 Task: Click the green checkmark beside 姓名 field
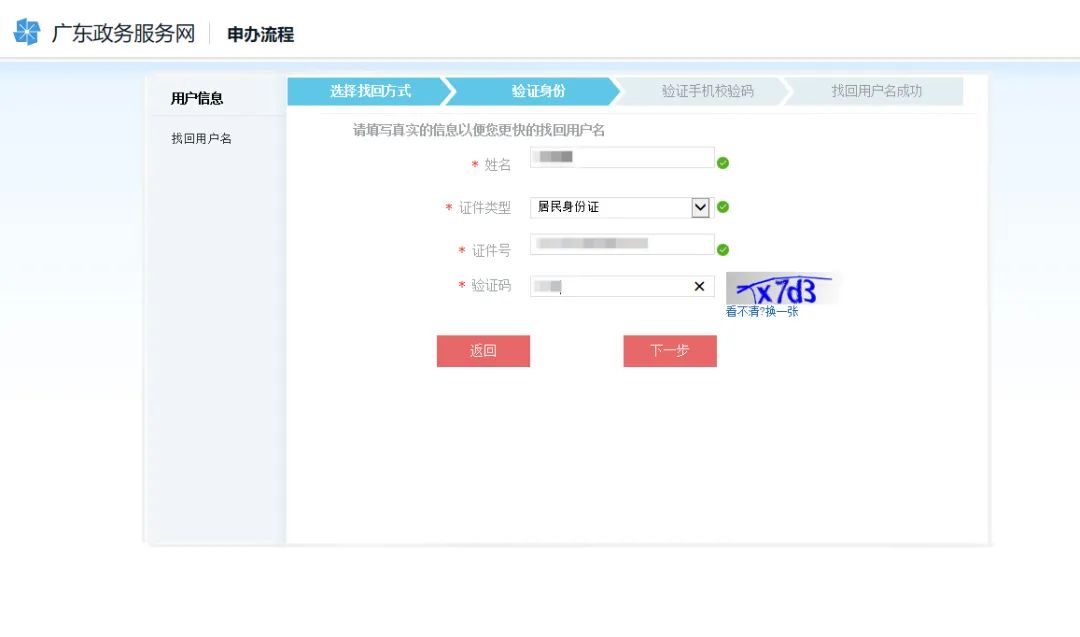point(723,161)
